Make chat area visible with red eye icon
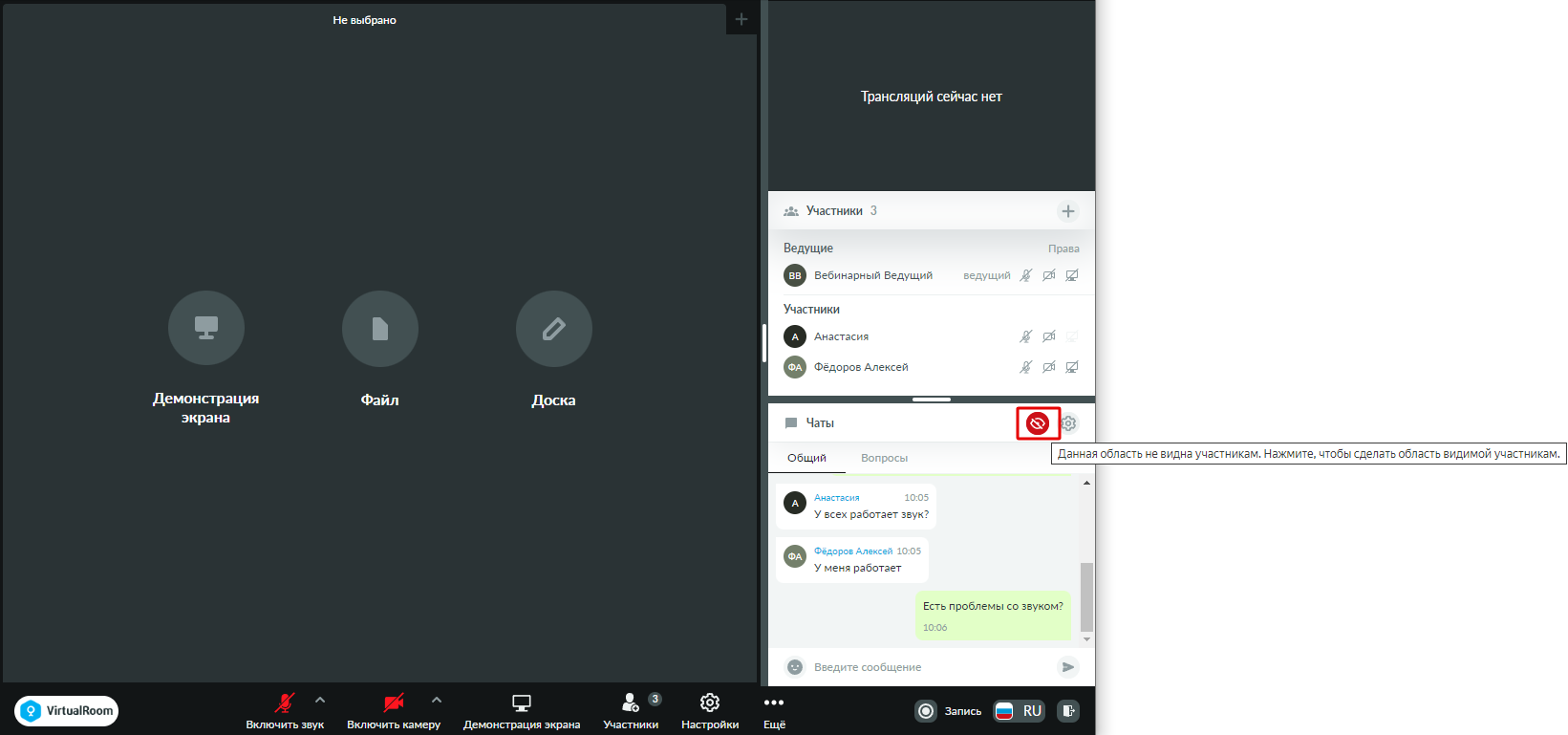The width and height of the screenshot is (1568, 735). coord(1038,422)
